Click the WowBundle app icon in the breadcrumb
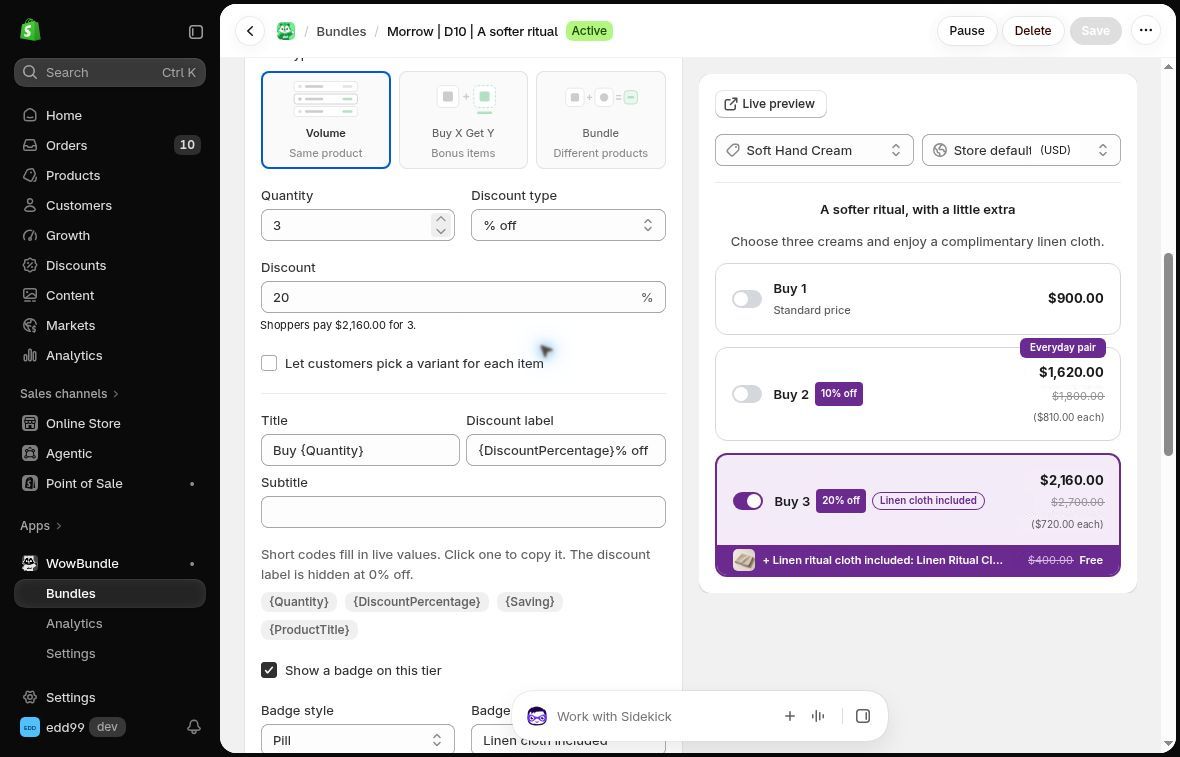The image size is (1180, 757). coord(285,31)
